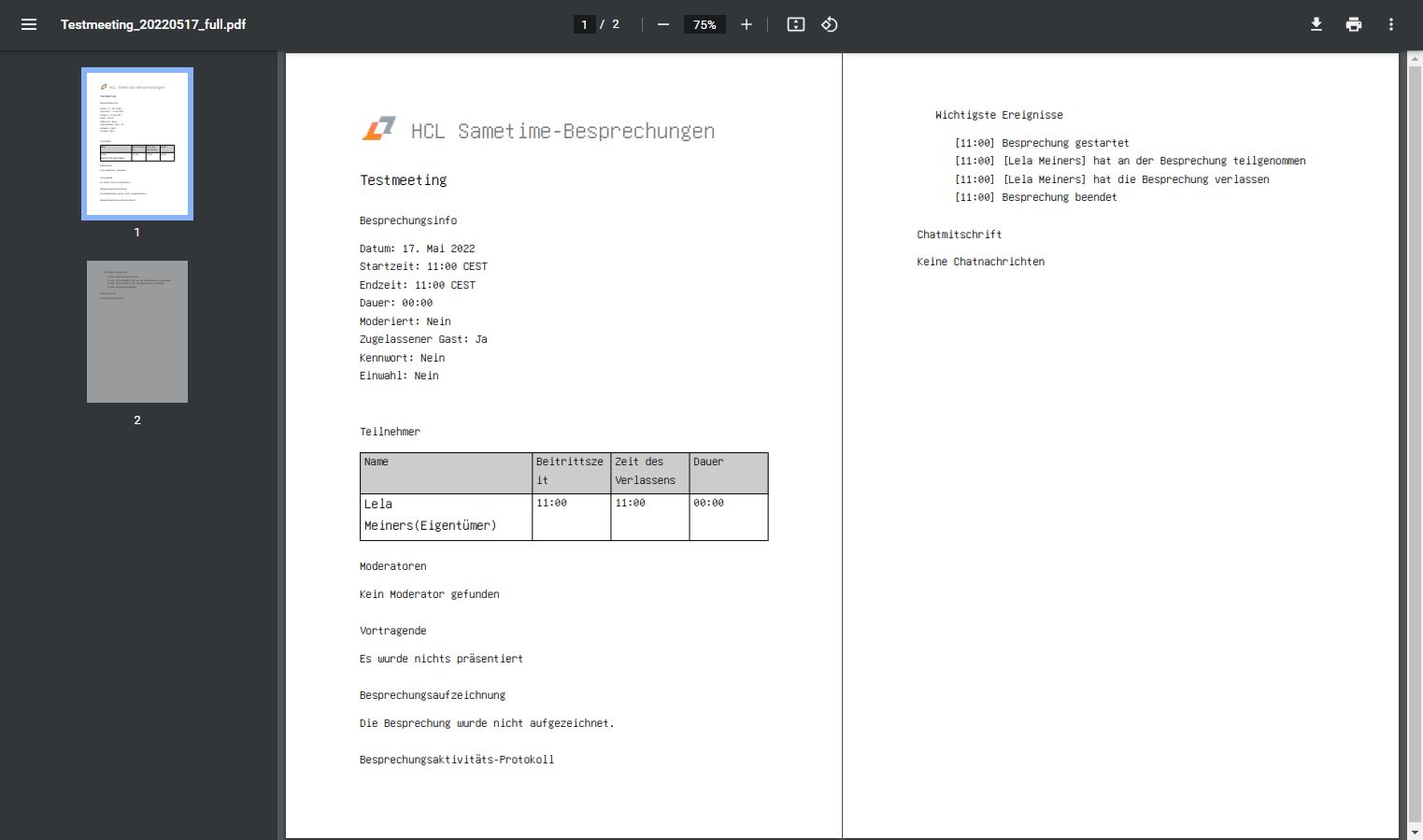
Task: Zoom out with the minus icon
Action: (663, 24)
